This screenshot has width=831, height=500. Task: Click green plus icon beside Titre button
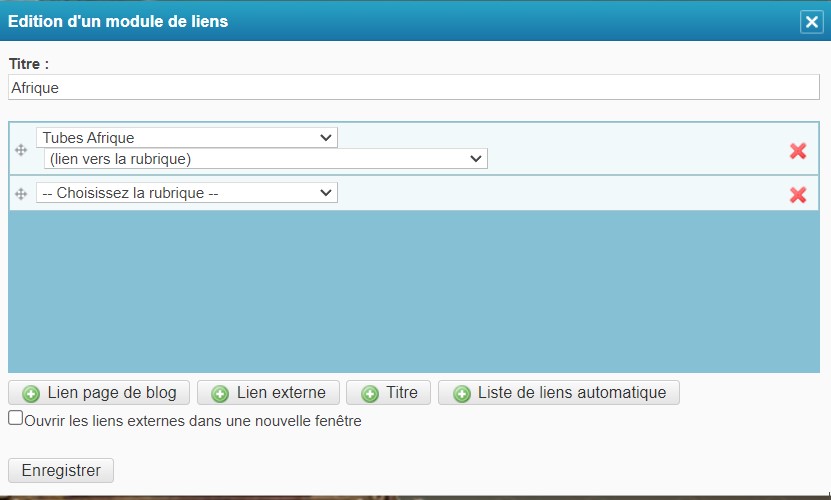(370, 394)
